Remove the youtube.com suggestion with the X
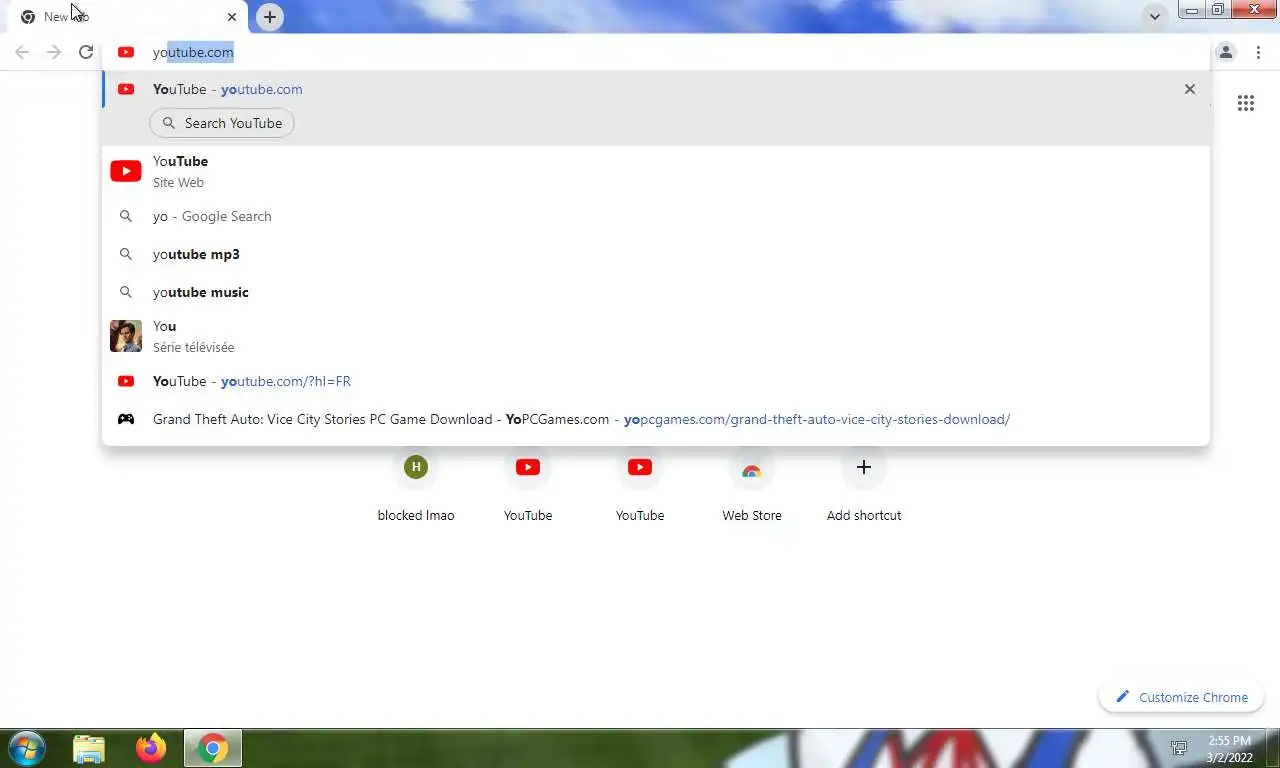Viewport: 1280px width, 768px height. [1190, 89]
